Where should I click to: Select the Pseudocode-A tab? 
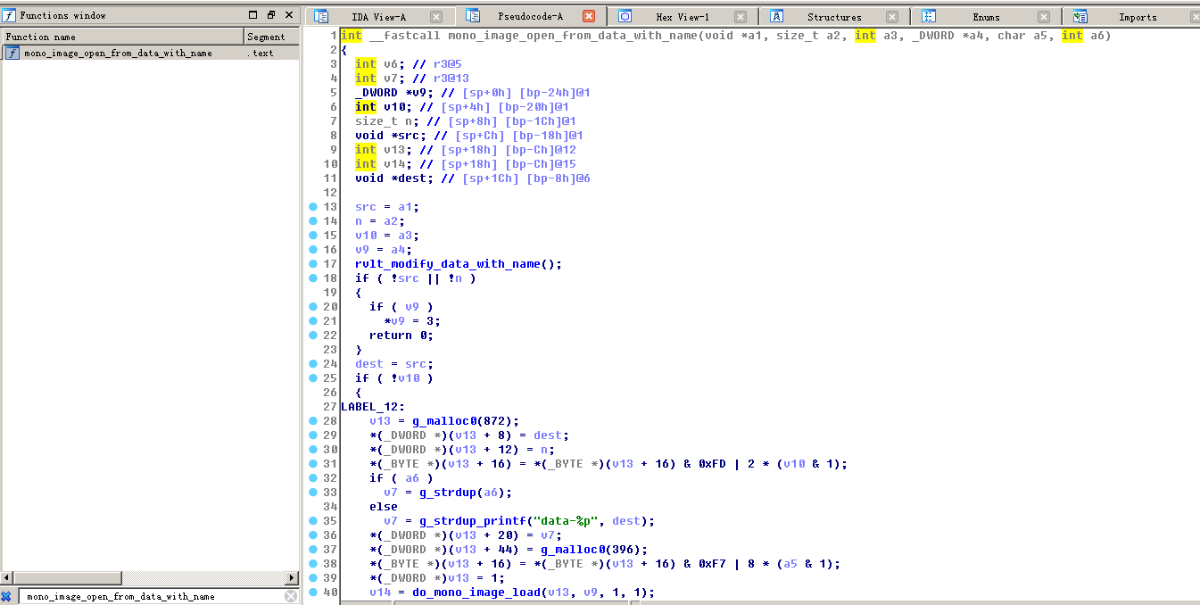(530, 17)
